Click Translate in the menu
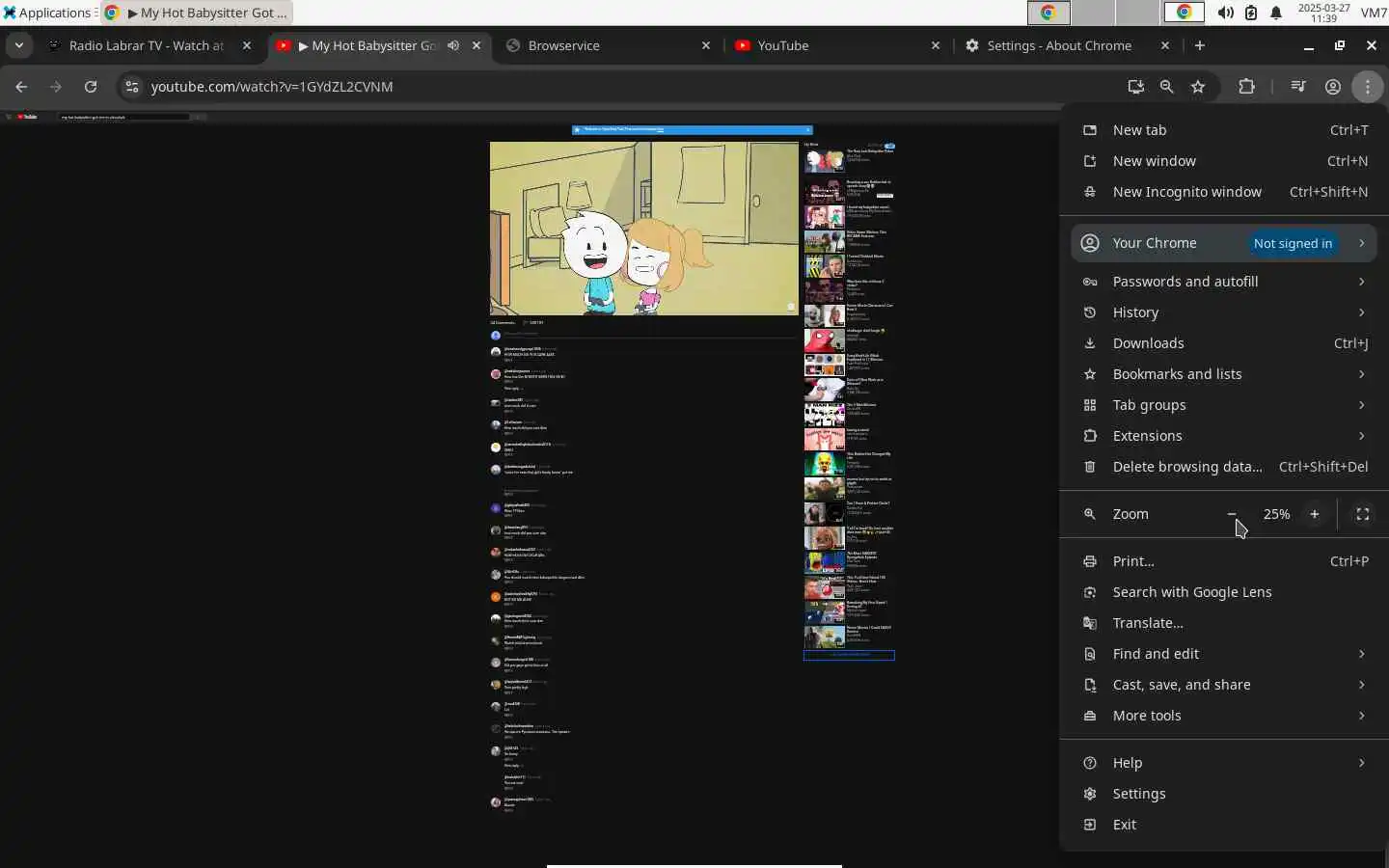The image size is (1389, 868). (x=1224, y=623)
